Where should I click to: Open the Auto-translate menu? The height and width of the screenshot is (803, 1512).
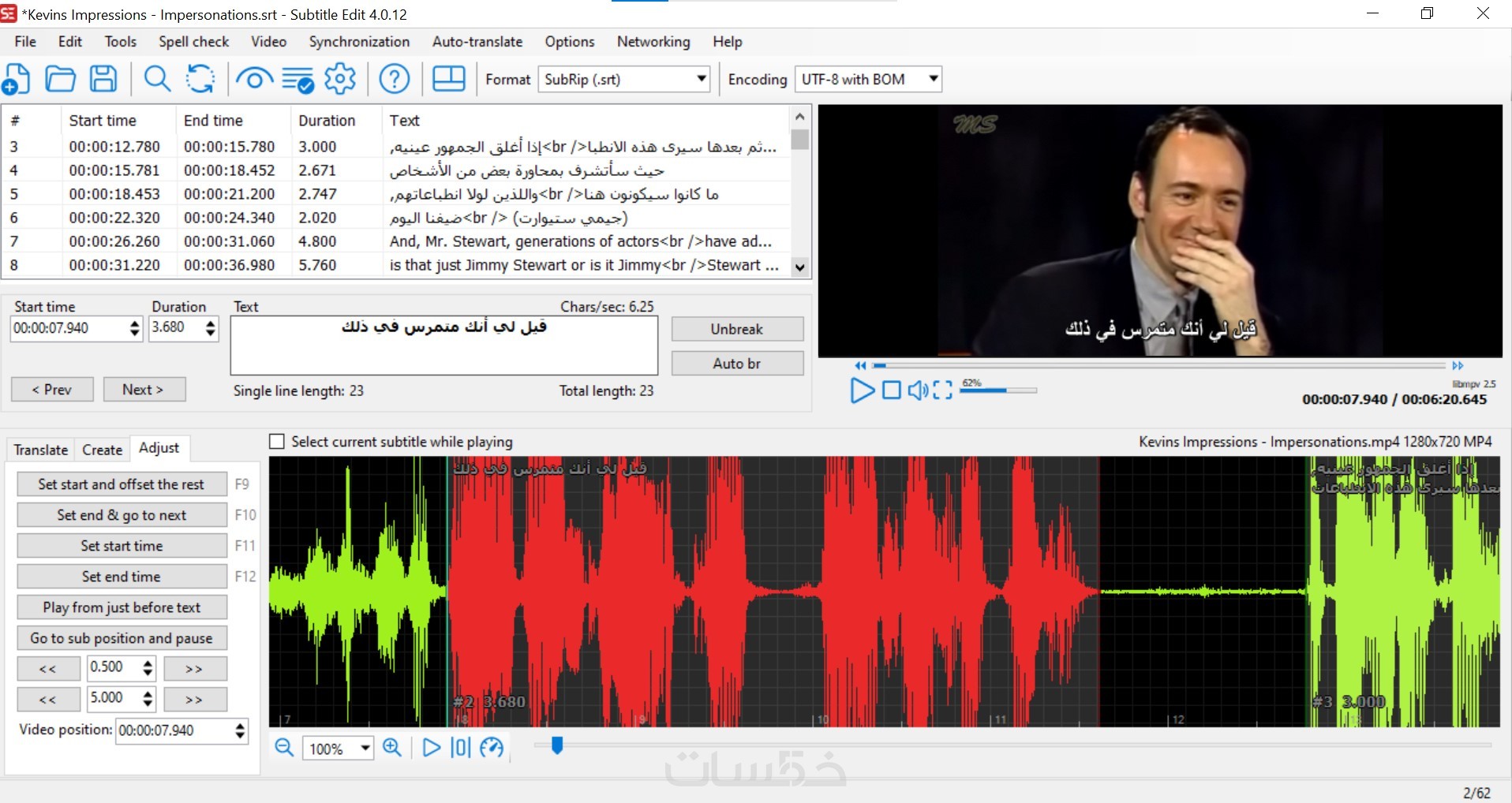pyautogui.click(x=477, y=42)
